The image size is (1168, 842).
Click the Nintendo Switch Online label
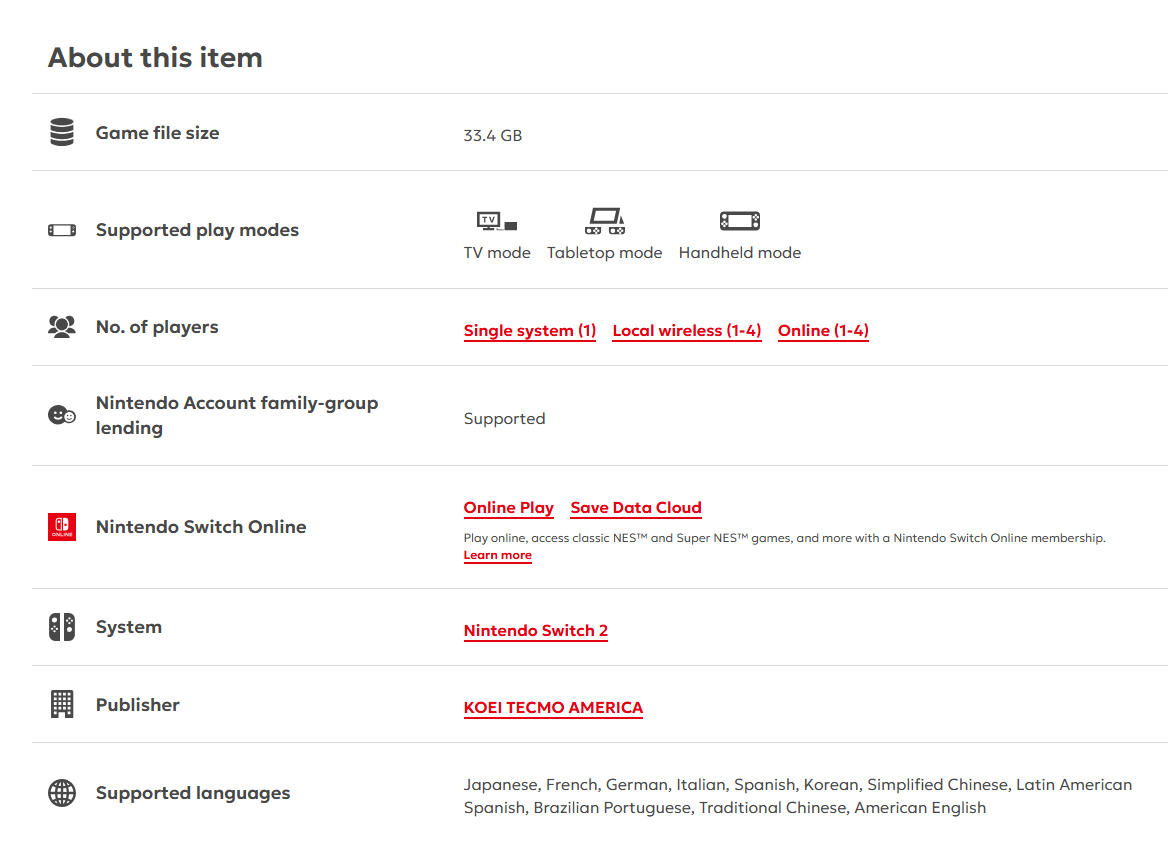click(201, 527)
